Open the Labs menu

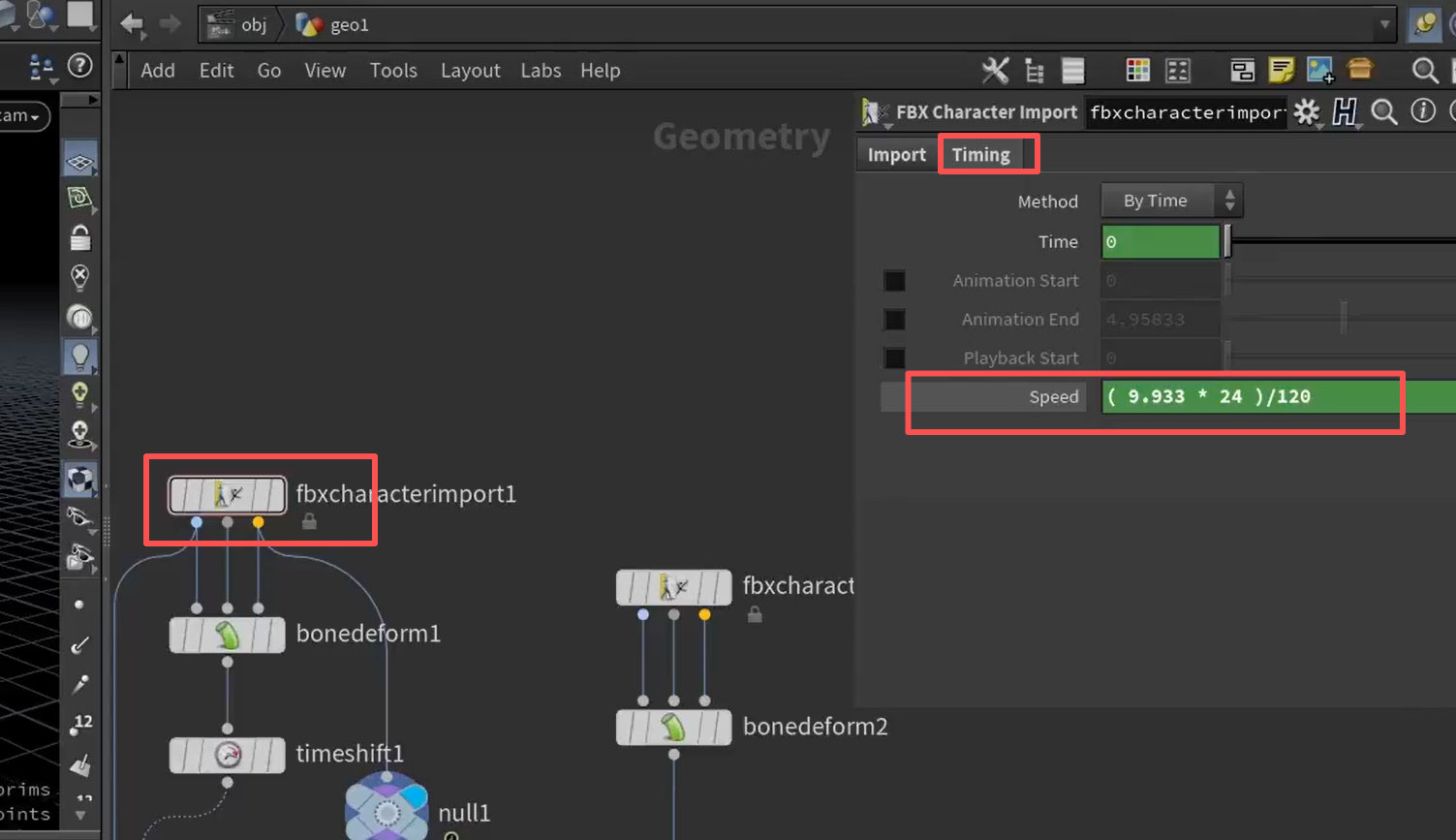541,71
